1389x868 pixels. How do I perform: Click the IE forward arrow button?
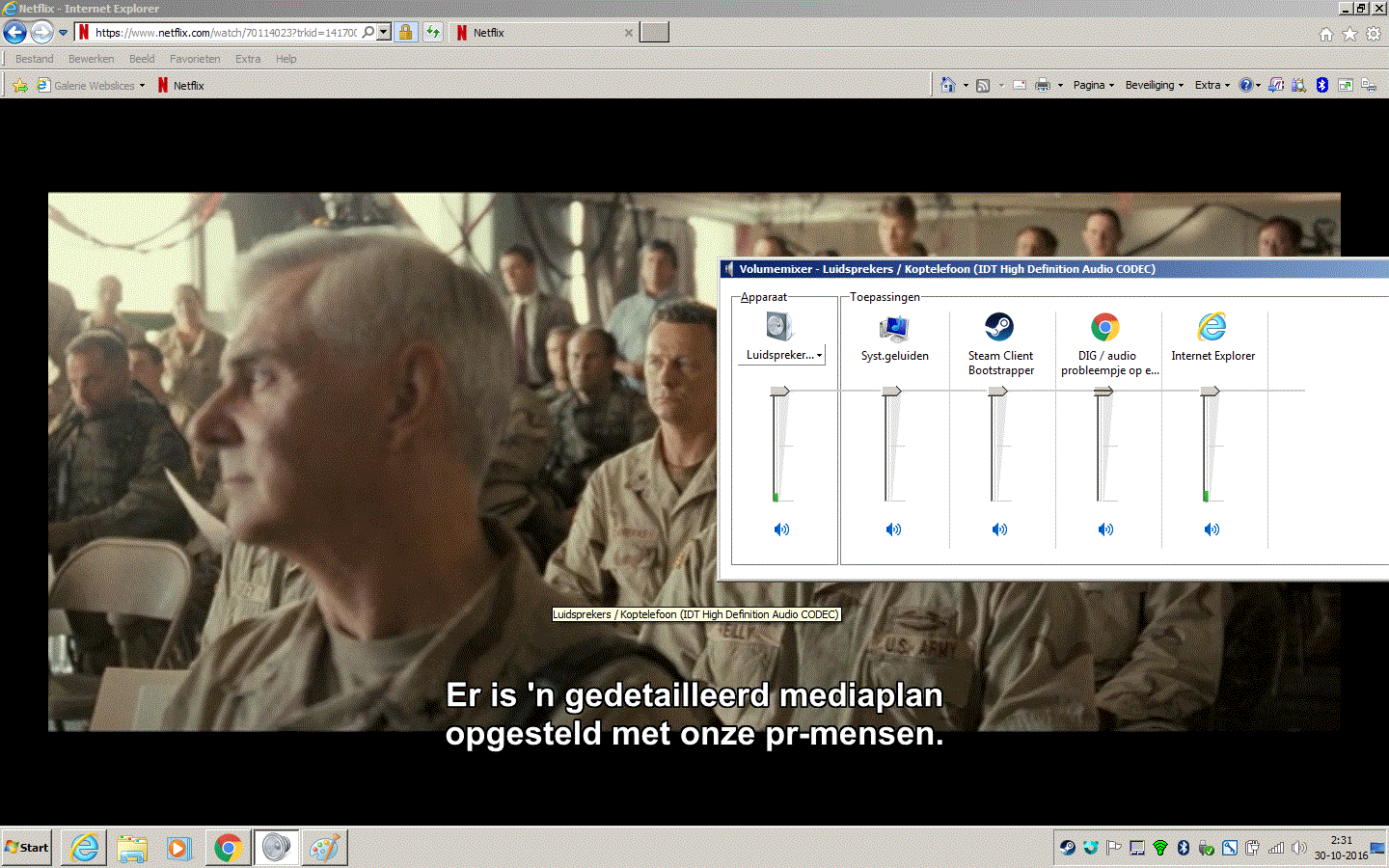pos(41,32)
